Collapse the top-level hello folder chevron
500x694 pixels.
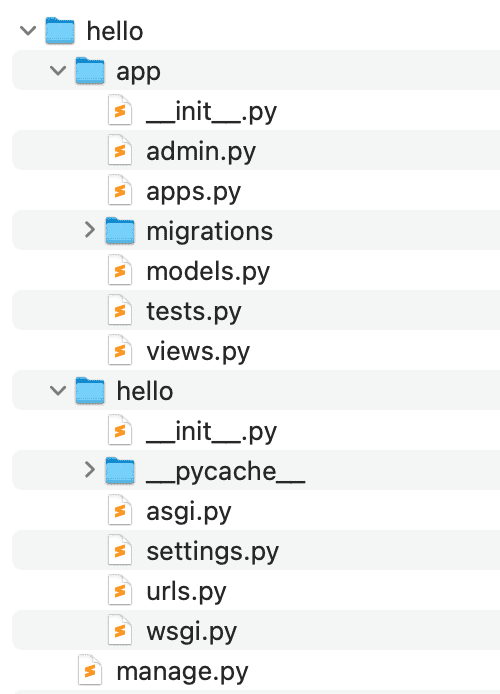coord(28,31)
